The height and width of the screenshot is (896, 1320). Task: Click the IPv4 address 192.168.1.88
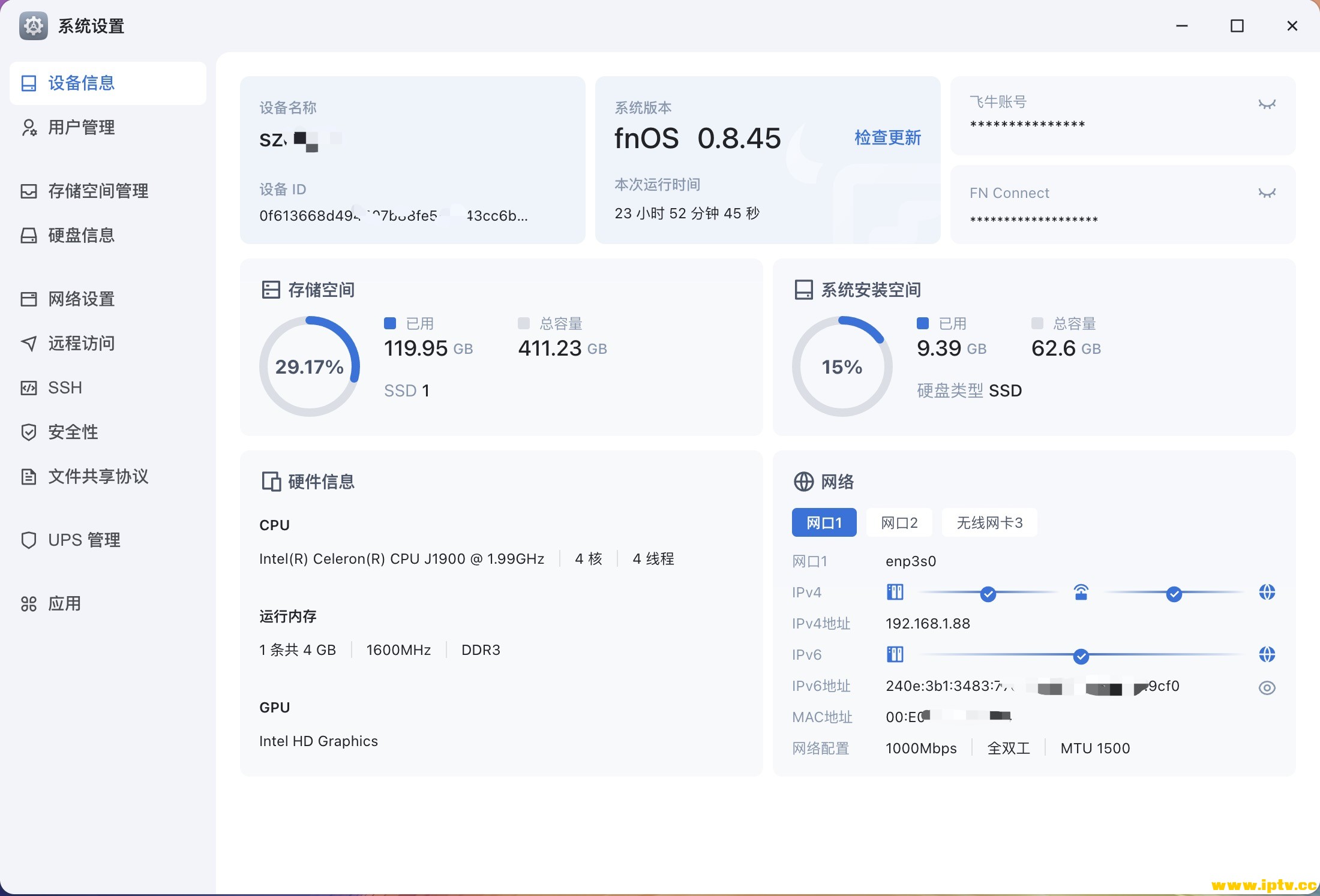coord(928,624)
